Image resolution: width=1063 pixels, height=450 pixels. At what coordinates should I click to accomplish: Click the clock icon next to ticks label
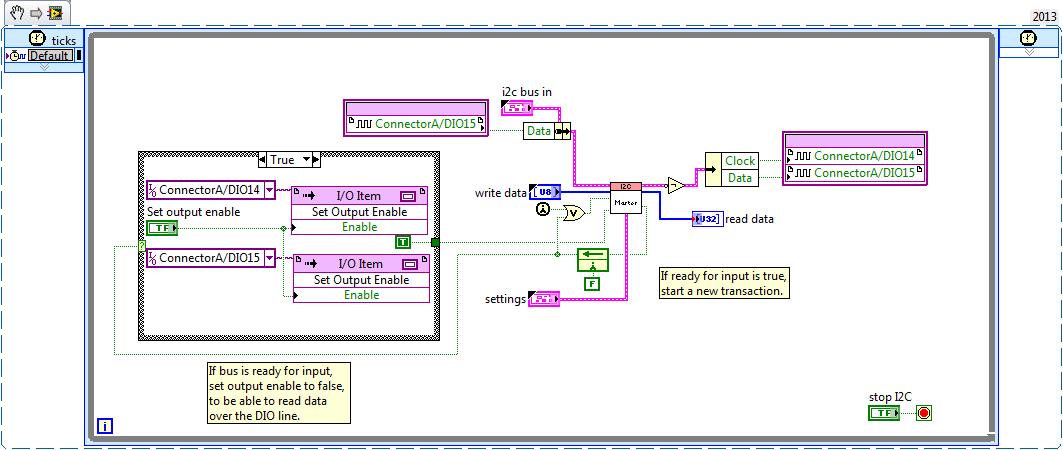tap(37, 39)
